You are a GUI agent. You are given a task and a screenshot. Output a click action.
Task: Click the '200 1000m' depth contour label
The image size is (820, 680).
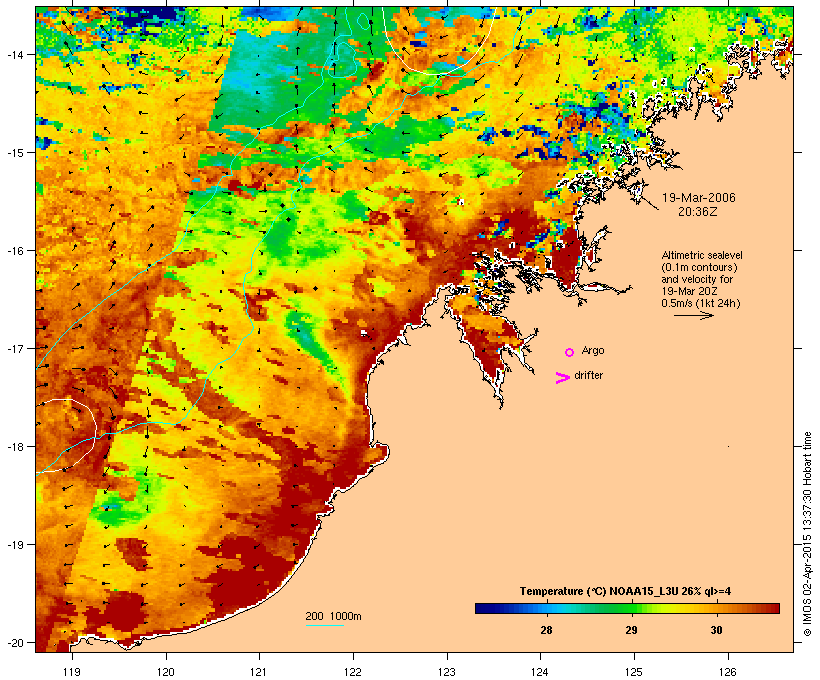pos(333,616)
